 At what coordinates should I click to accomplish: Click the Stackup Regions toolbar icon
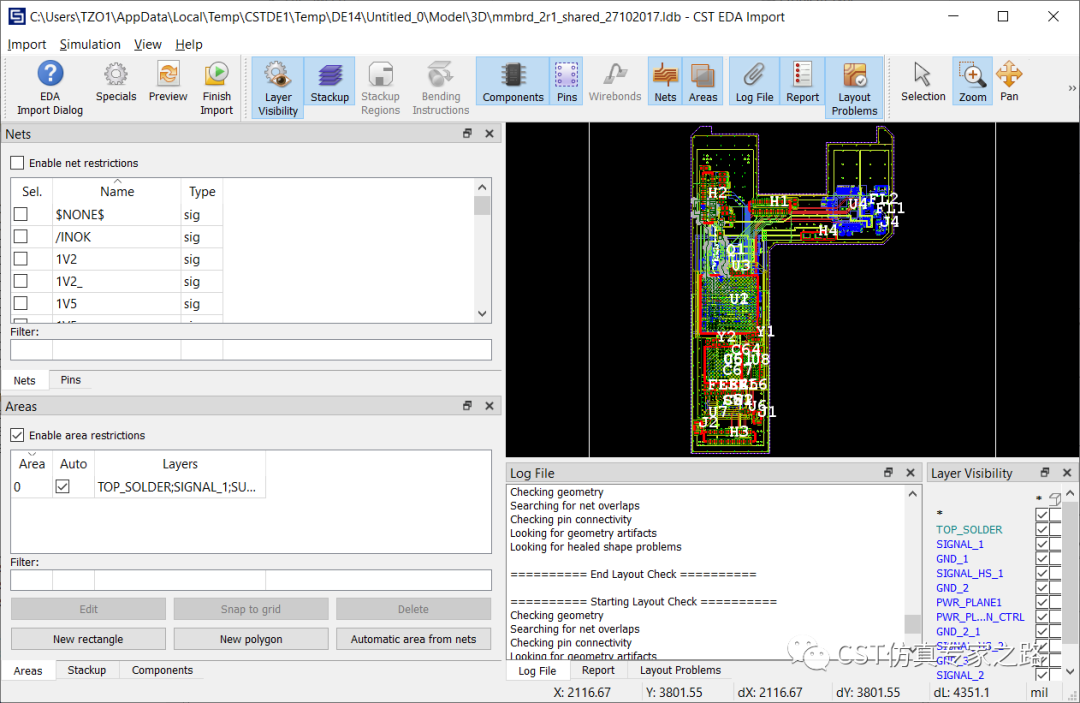380,88
